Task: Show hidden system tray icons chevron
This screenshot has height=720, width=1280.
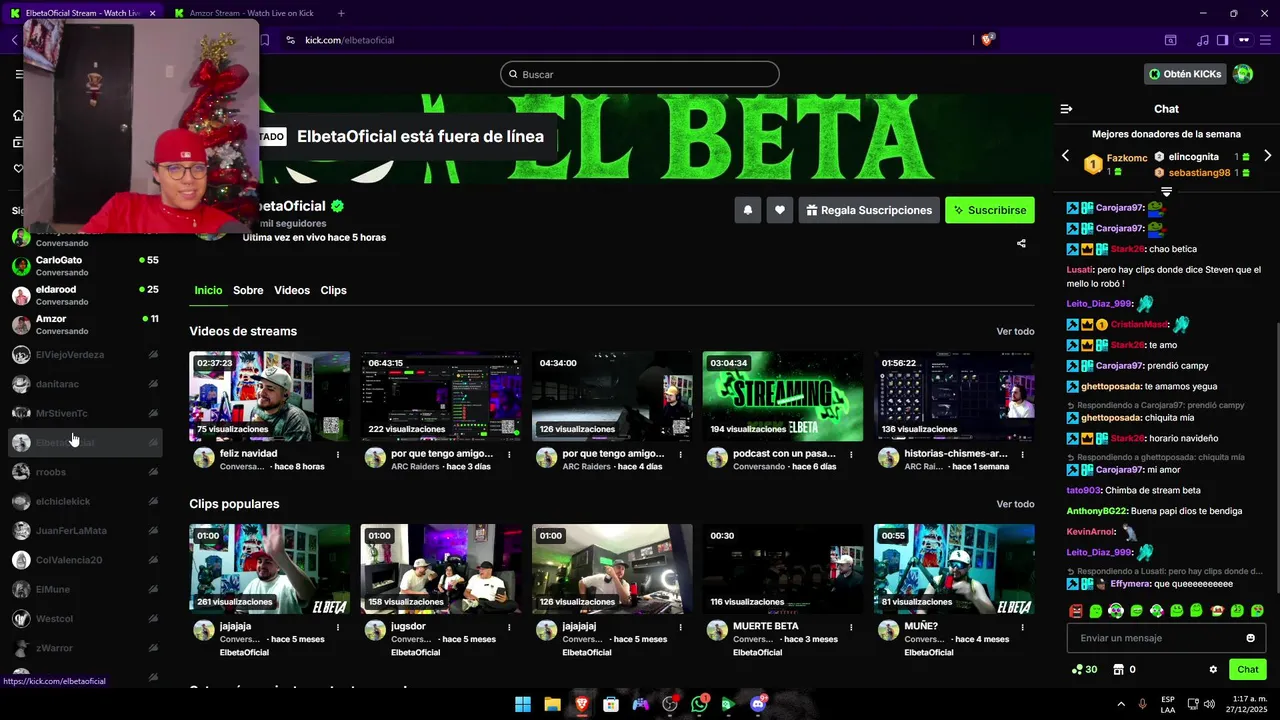Action: tap(1121, 704)
